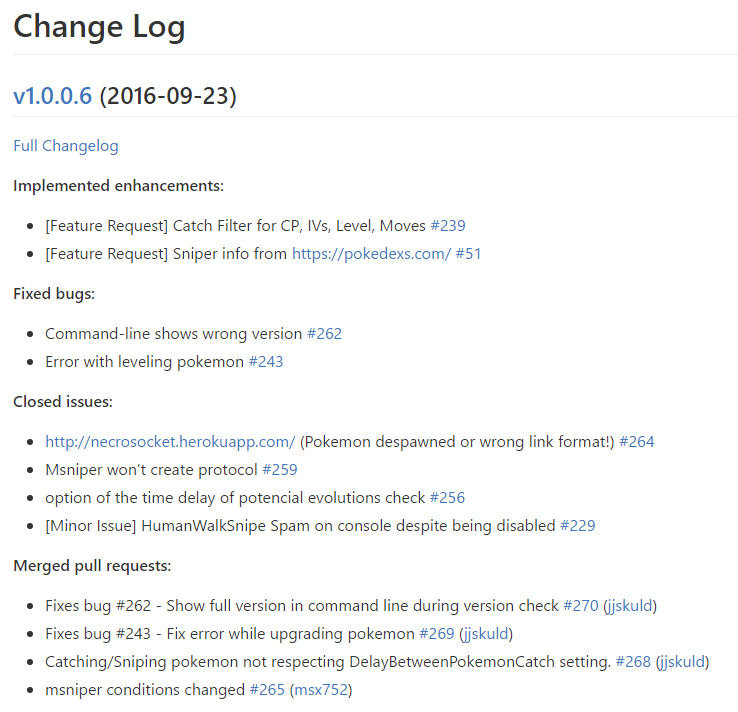Open pull request #270 link
Viewport: 738px width, 712px height.
tap(581, 606)
